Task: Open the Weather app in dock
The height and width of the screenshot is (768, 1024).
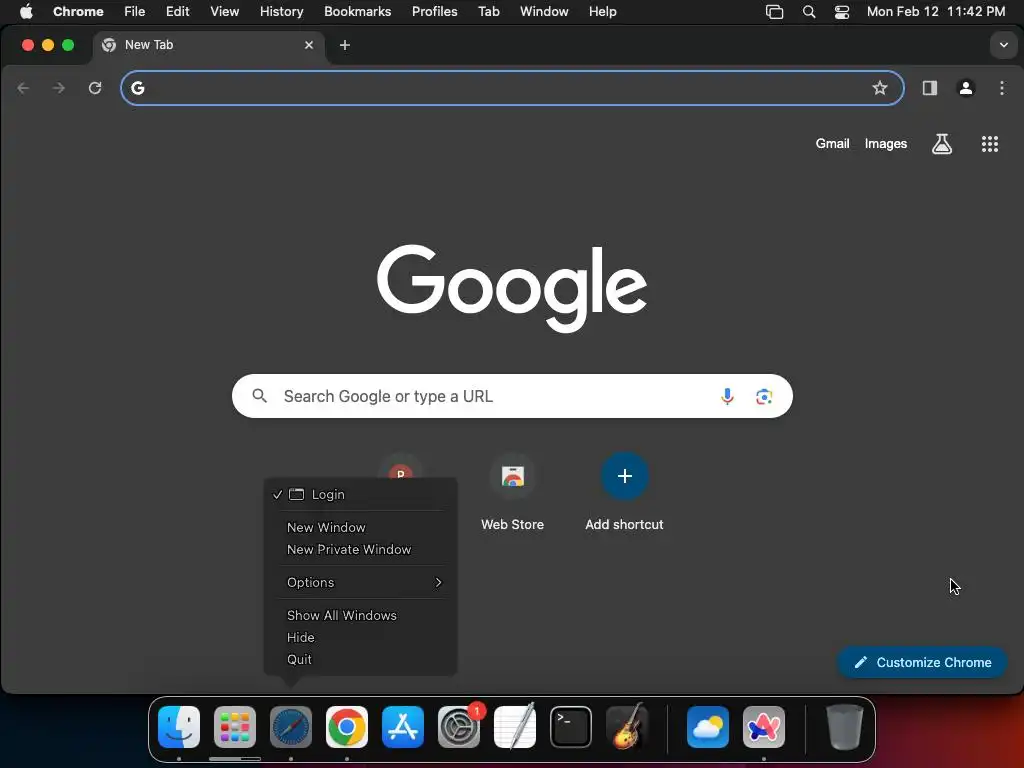Action: (708, 727)
